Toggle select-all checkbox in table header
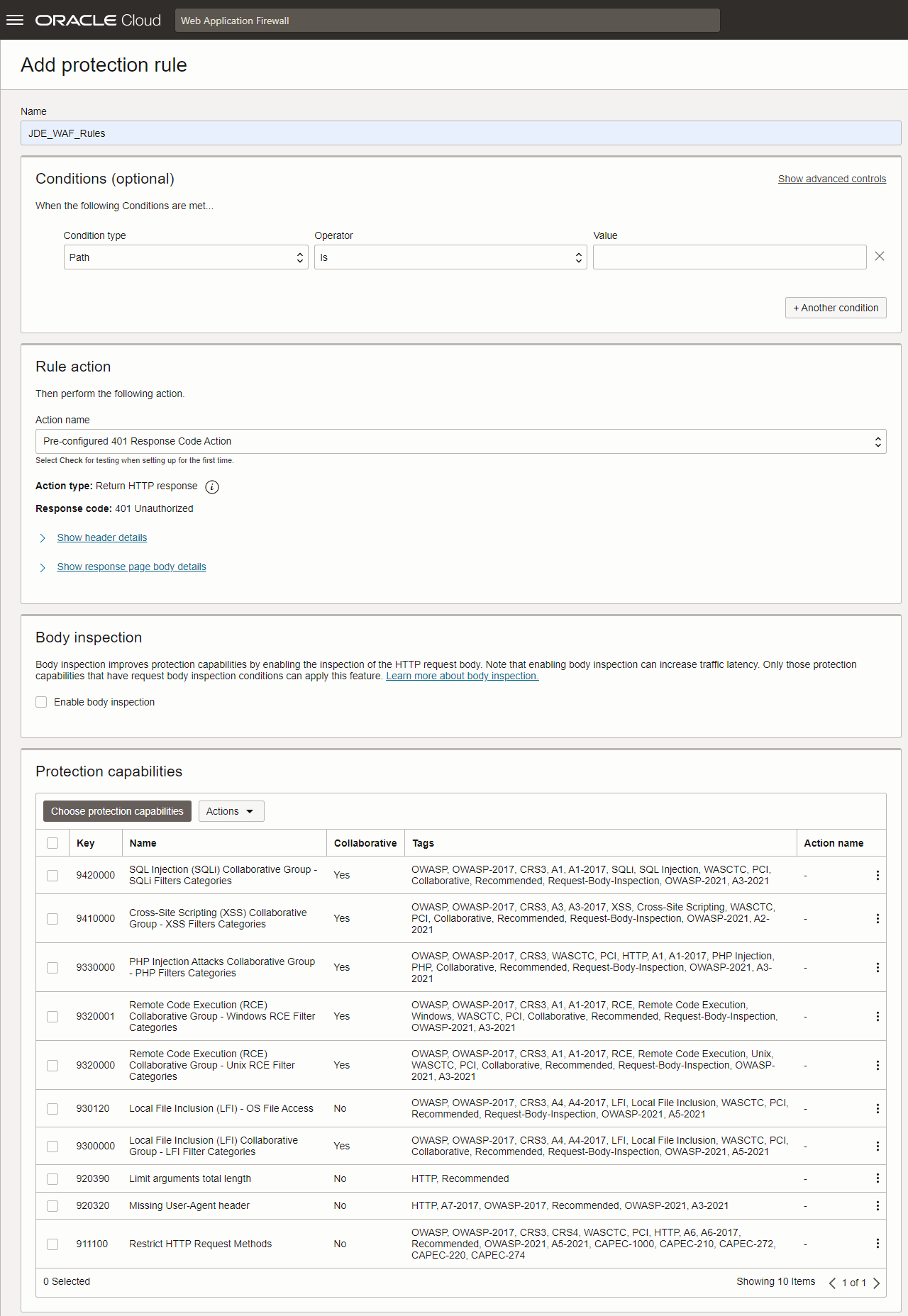908x1316 pixels. (52, 843)
